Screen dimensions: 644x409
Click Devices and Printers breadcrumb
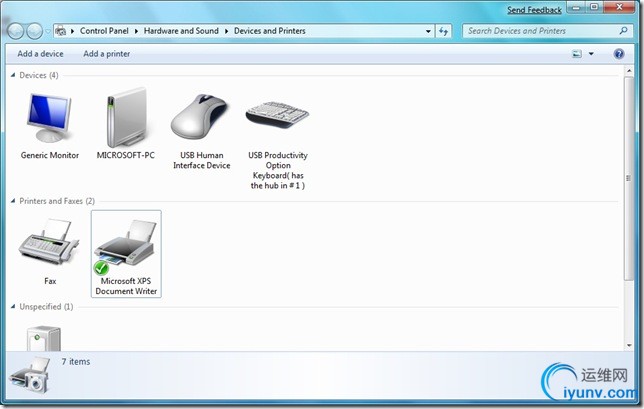[x=270, y=31]
